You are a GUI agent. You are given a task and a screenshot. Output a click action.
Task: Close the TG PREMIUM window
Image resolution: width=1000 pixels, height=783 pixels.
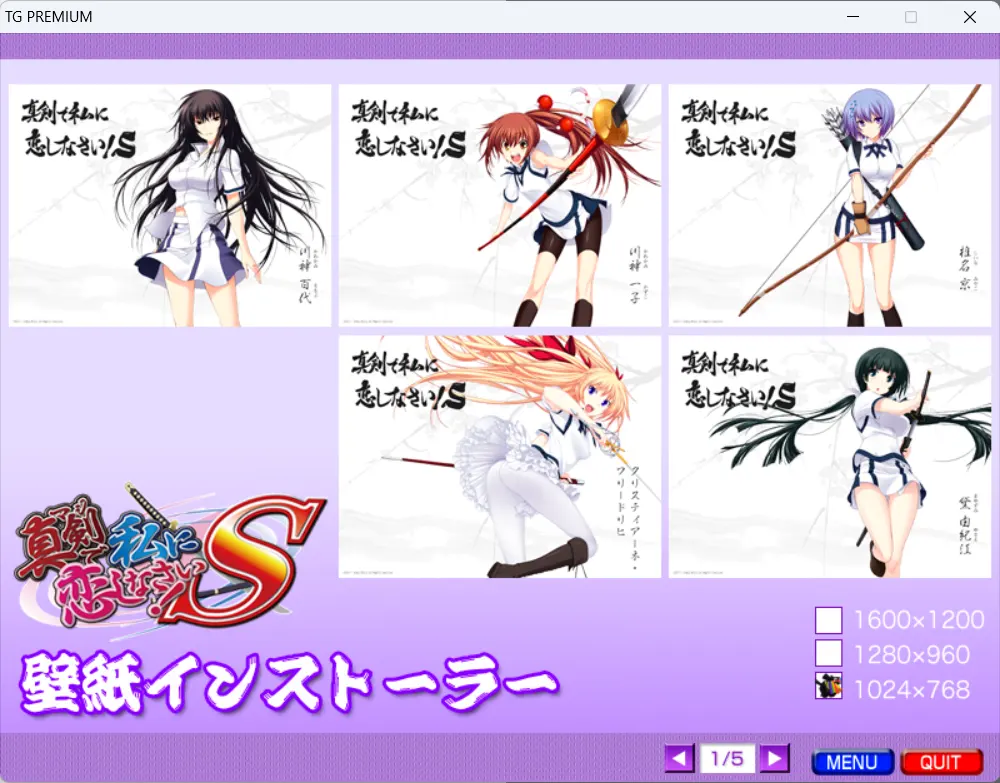tap(969, 17)
